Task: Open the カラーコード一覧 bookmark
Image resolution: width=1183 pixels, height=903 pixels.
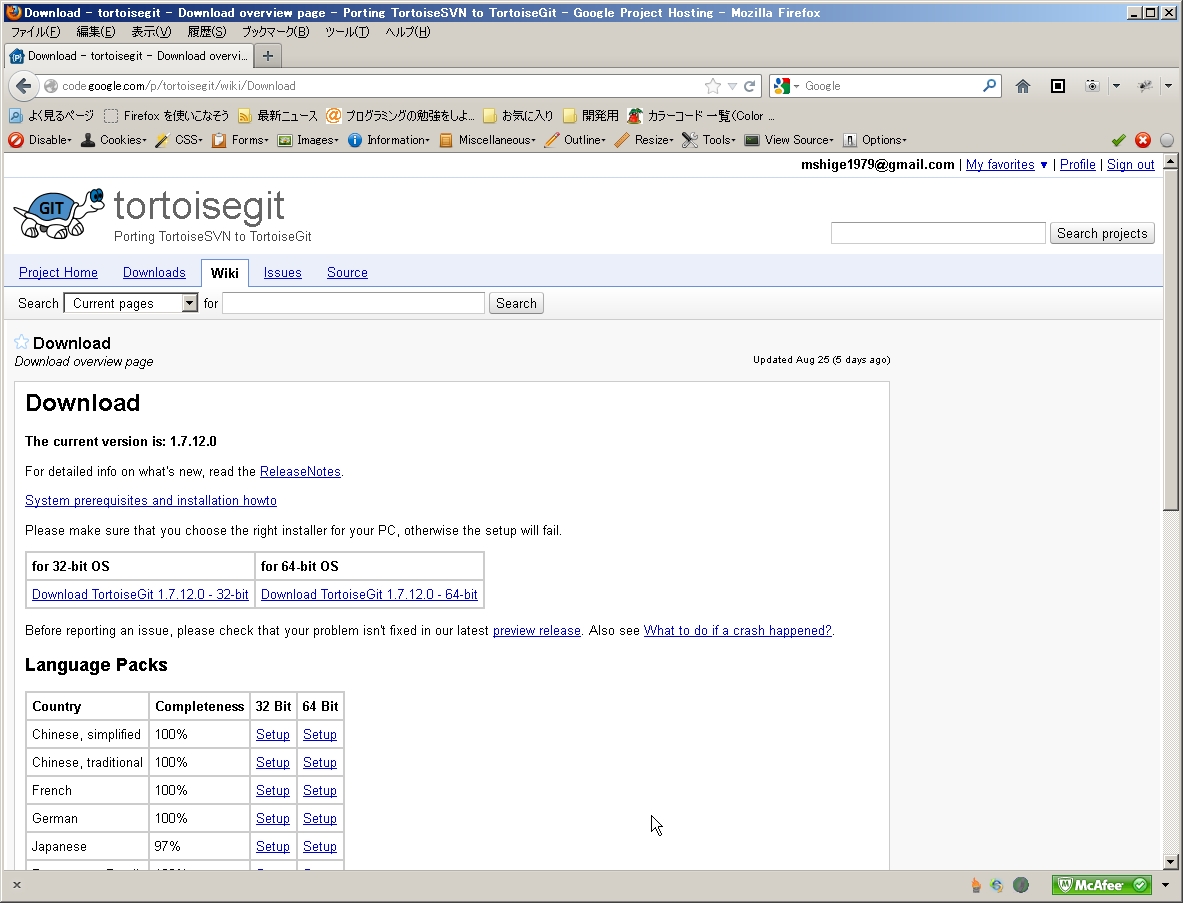Action: tap(702, 115)
